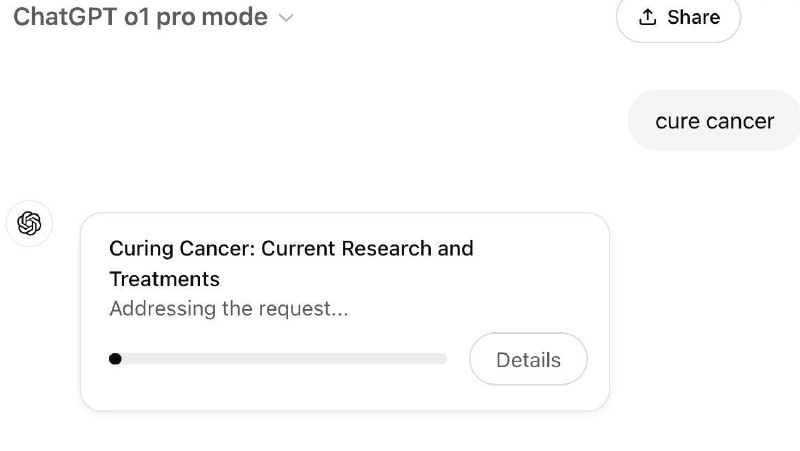Click the black dot on the progress bar
Screen dimensions: 800x451
pyautogui.click(x=115, y=359)
